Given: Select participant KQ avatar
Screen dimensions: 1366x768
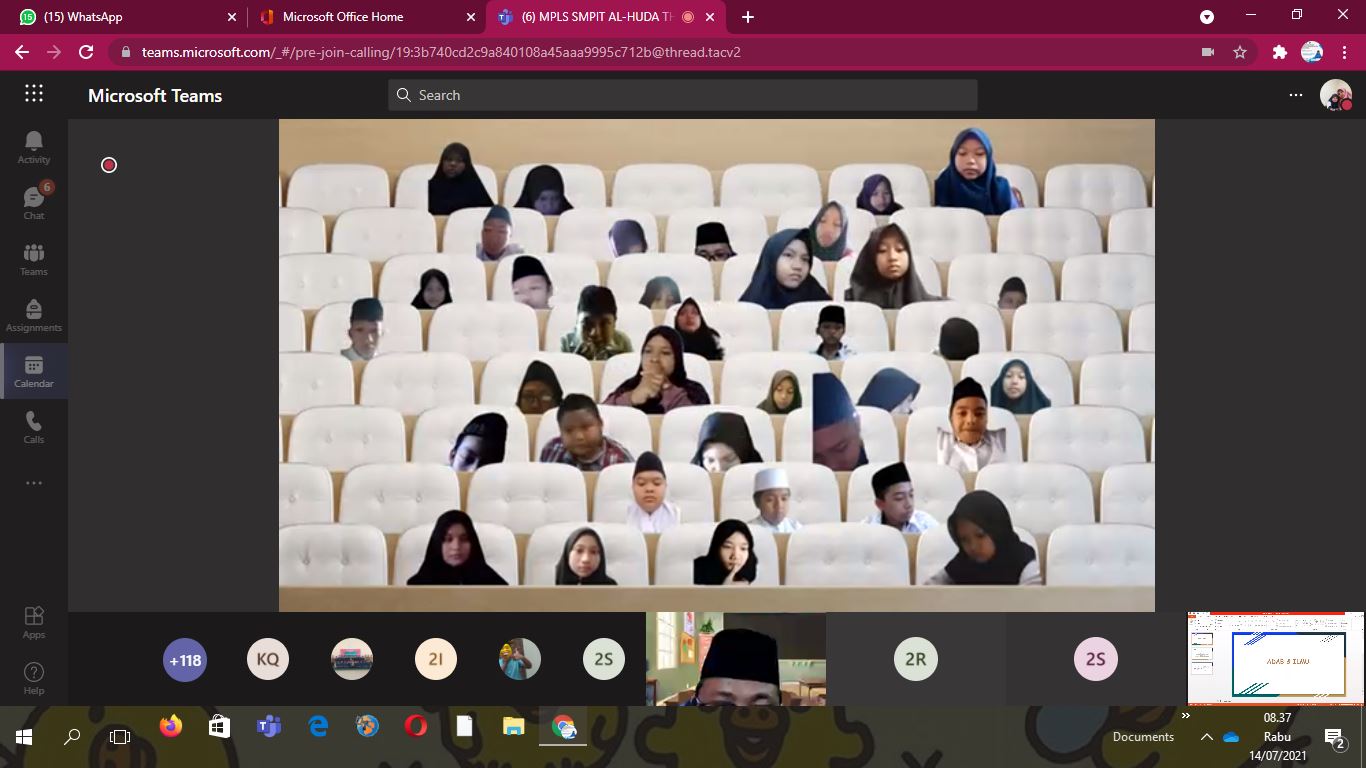Looking at the screenshot, I should click(x=268, y=660).
